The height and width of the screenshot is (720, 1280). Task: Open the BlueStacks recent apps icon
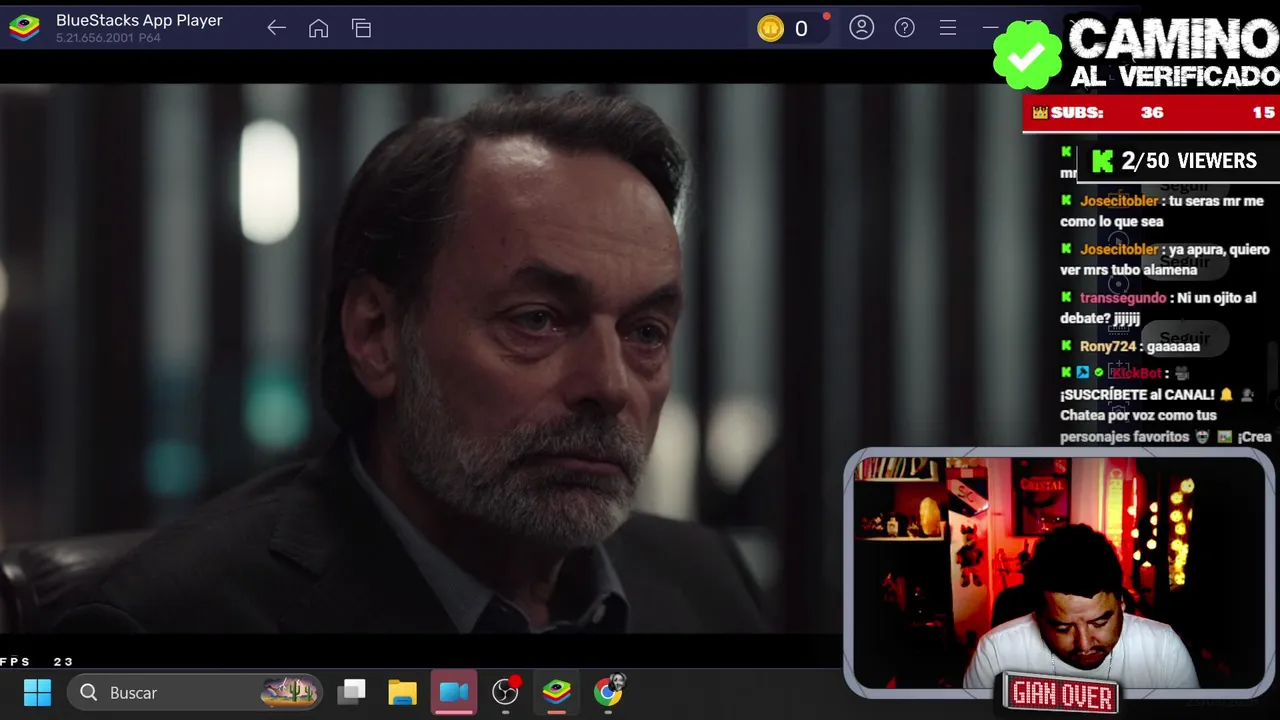point(361,28)
